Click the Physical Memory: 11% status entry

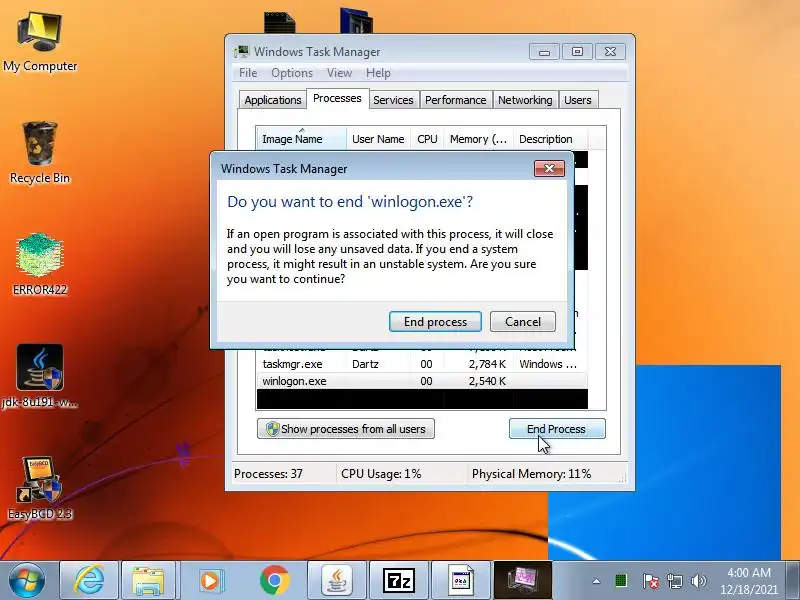coord(531,474)
